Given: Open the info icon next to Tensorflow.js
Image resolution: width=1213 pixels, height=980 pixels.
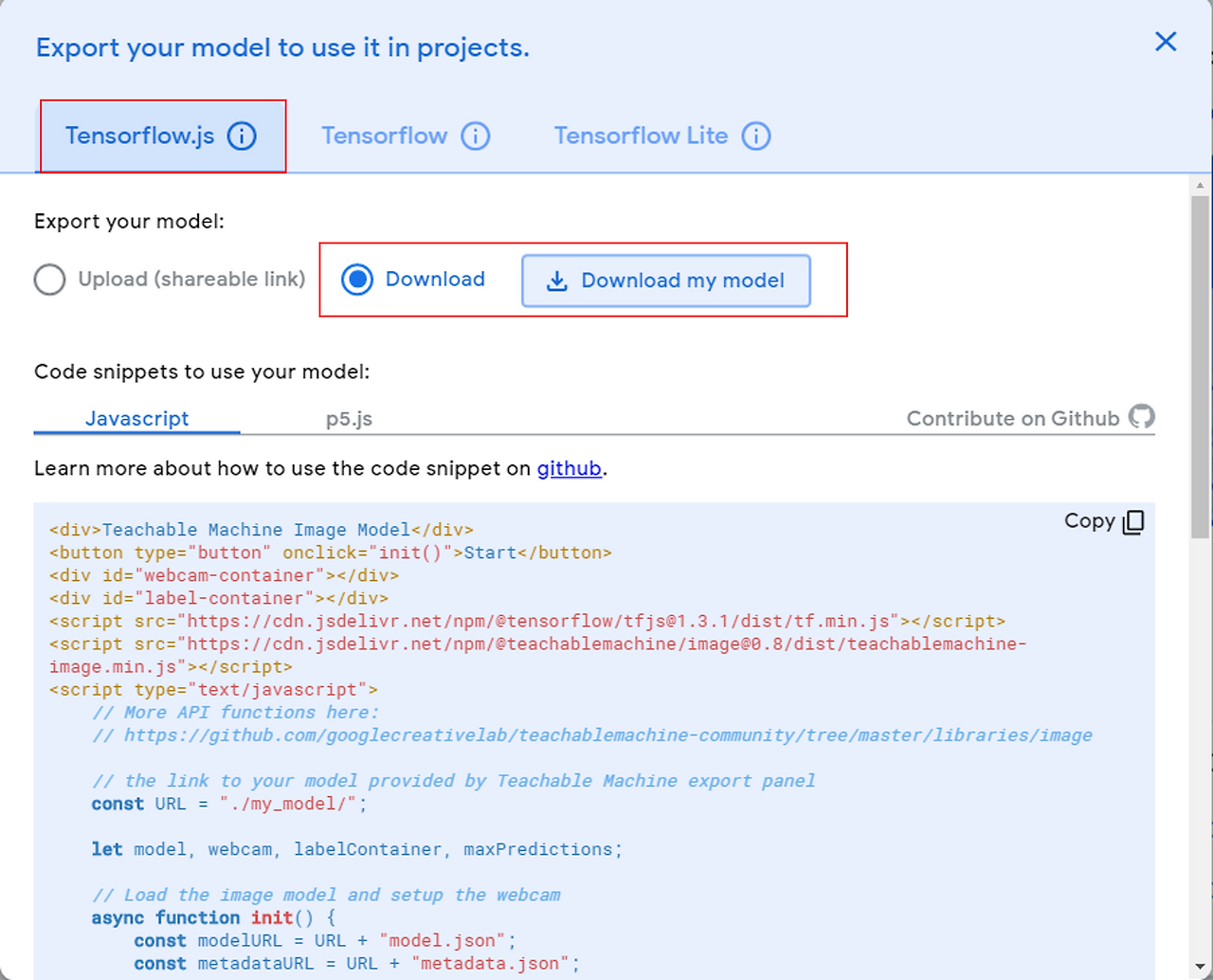Looking at the screenshot, I should pos(242,136).
